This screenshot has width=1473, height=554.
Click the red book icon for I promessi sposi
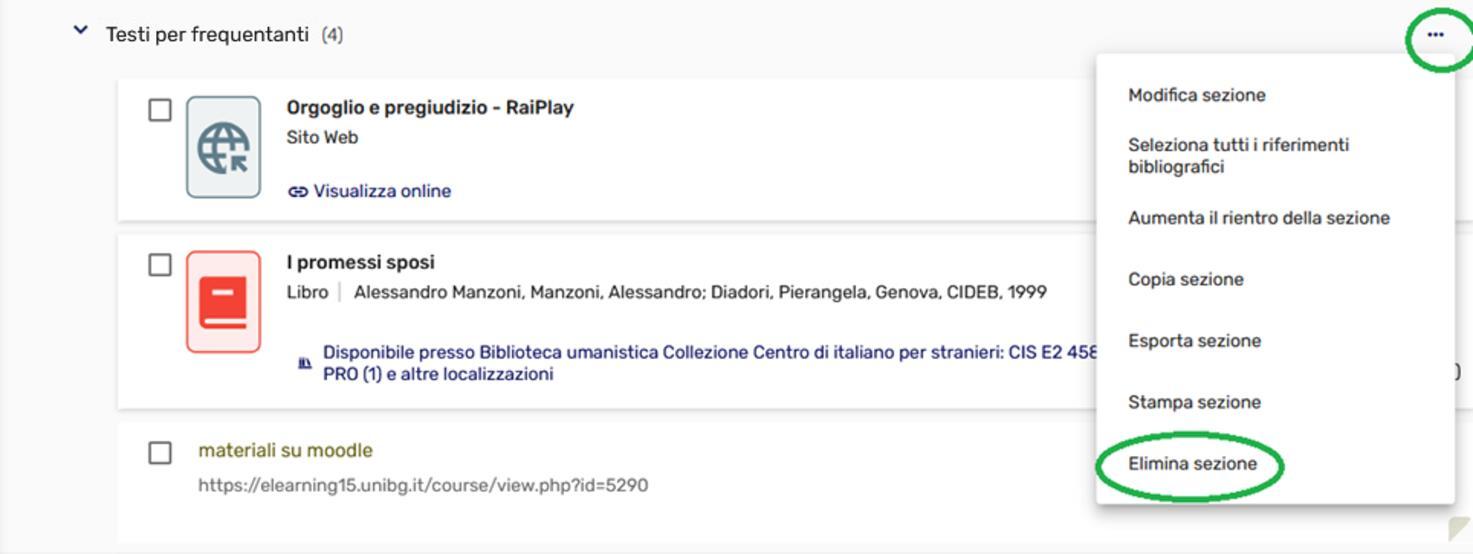point(223,302)
